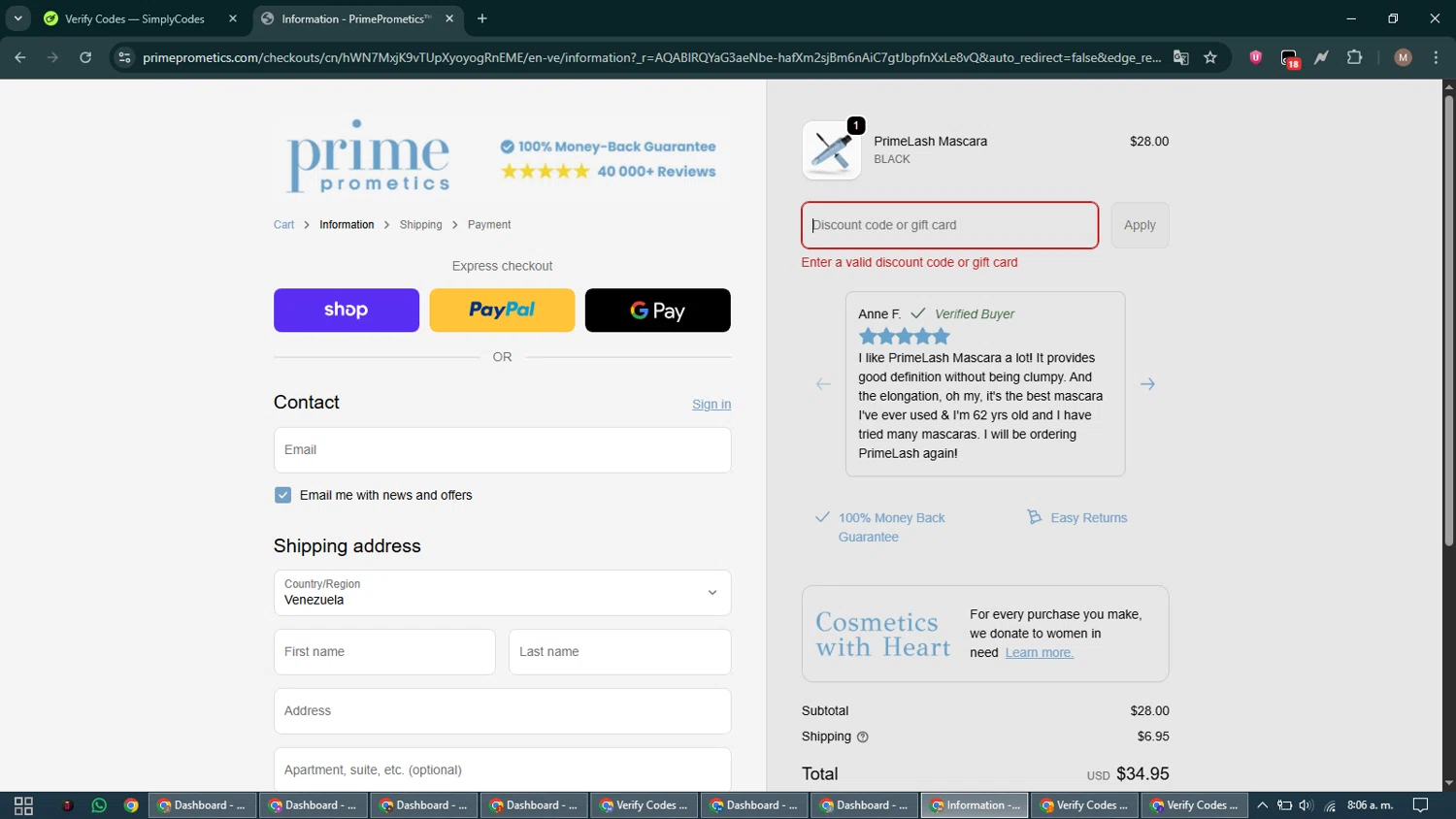Focus the Discount code or gift card field
Image resolution: width=1456 pixels, height=819 pixels.
pyautogui.click(x=949, y=225)
